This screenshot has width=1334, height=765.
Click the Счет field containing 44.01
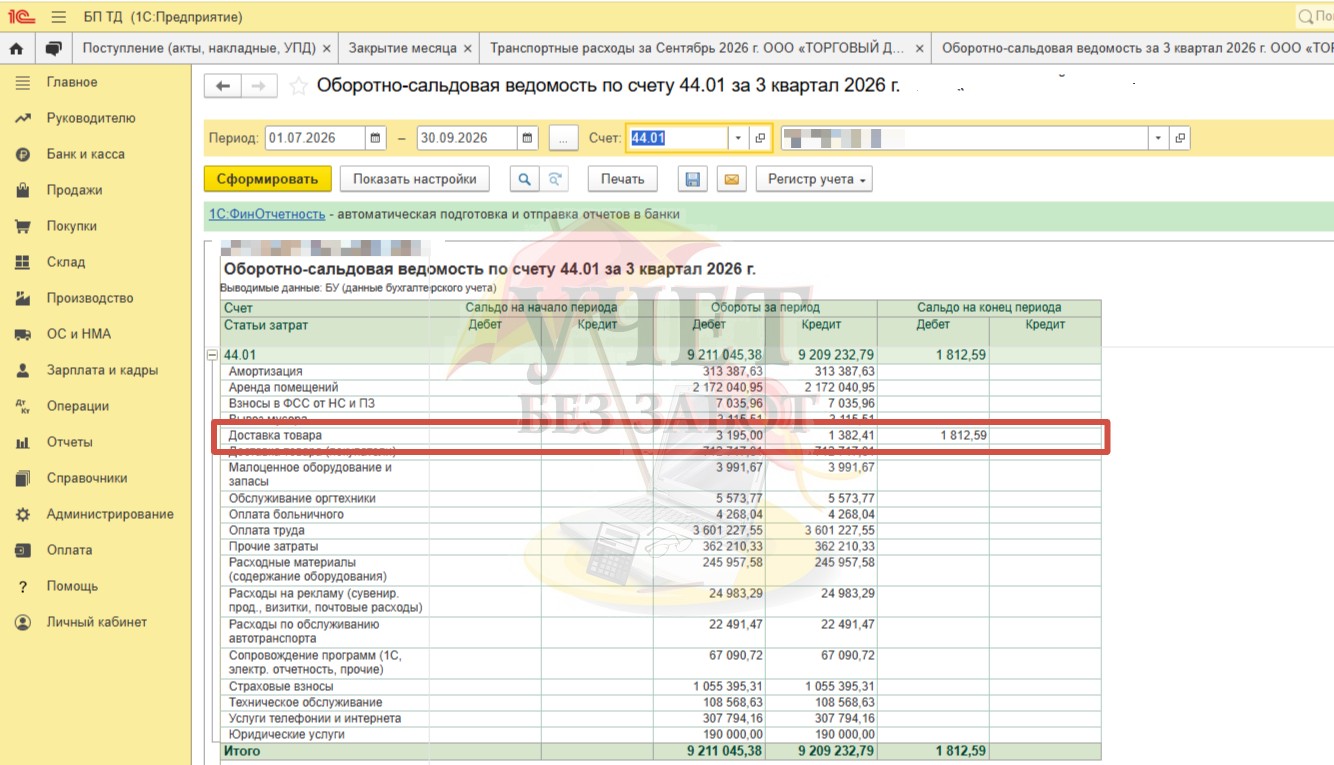678,138
